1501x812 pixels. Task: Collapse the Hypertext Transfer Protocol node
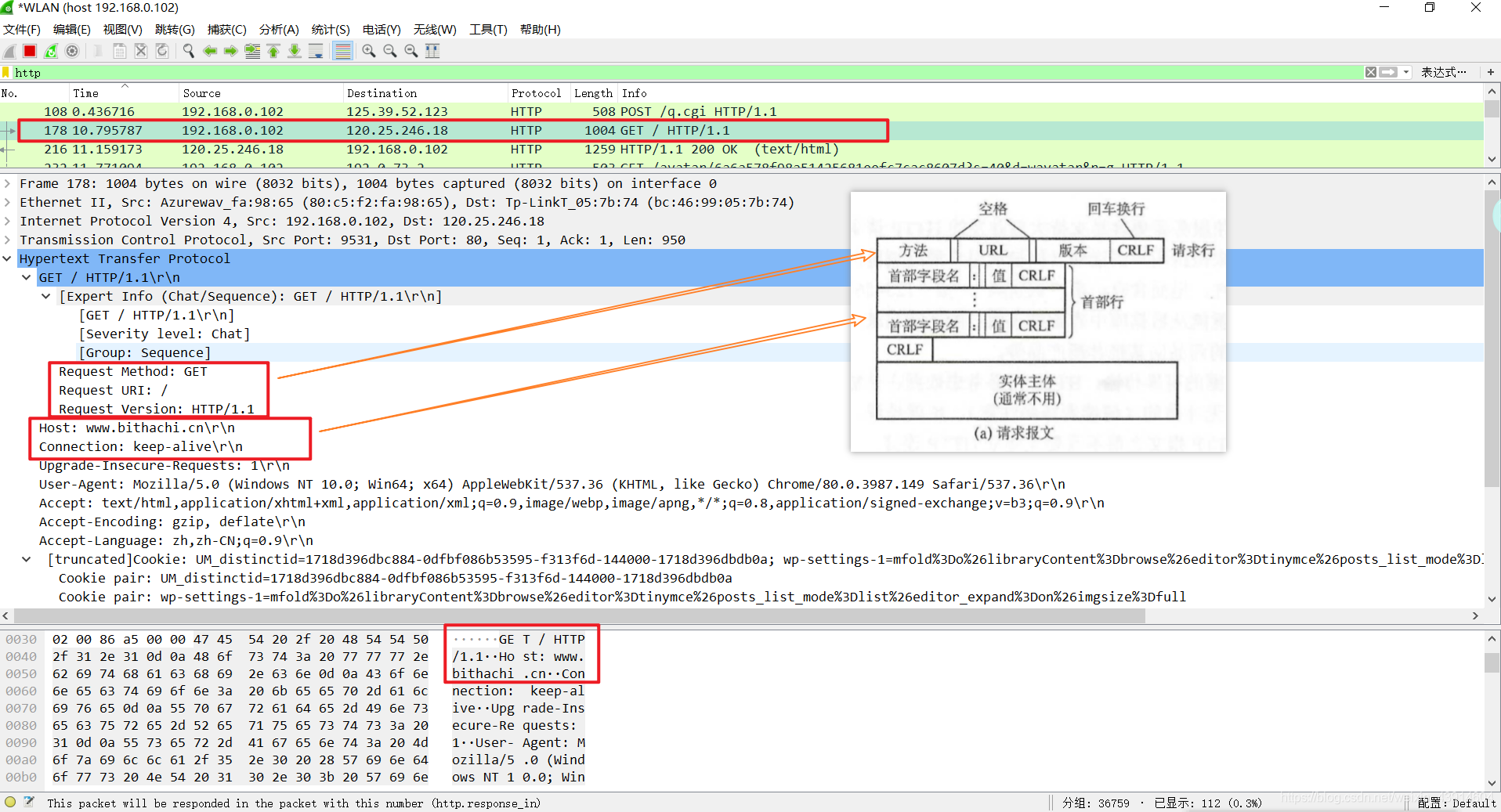[x=8, y=259]
